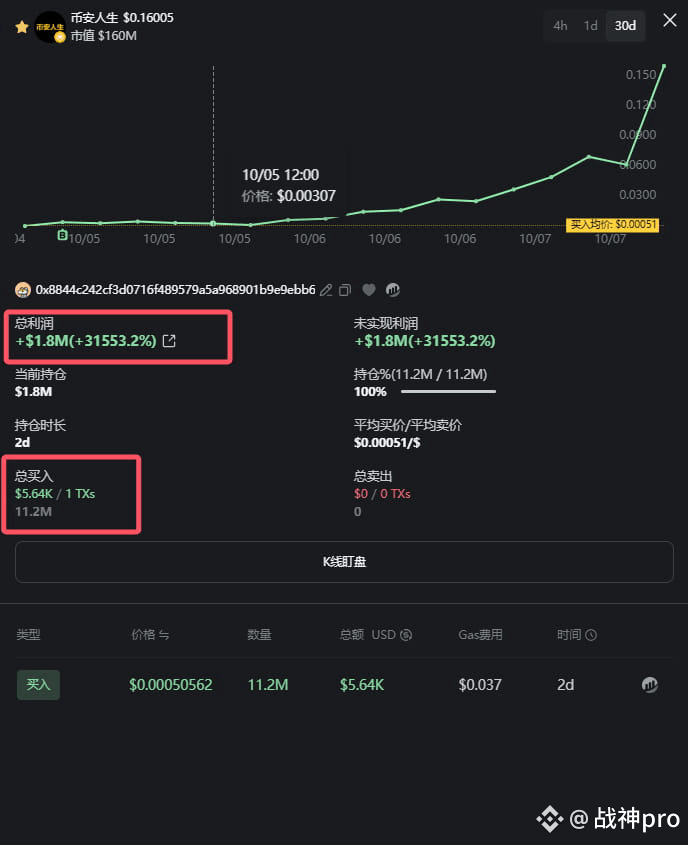Follow the wallet with the heart icon
Viewport: 688px width, 845px height.
pos(369,290)
